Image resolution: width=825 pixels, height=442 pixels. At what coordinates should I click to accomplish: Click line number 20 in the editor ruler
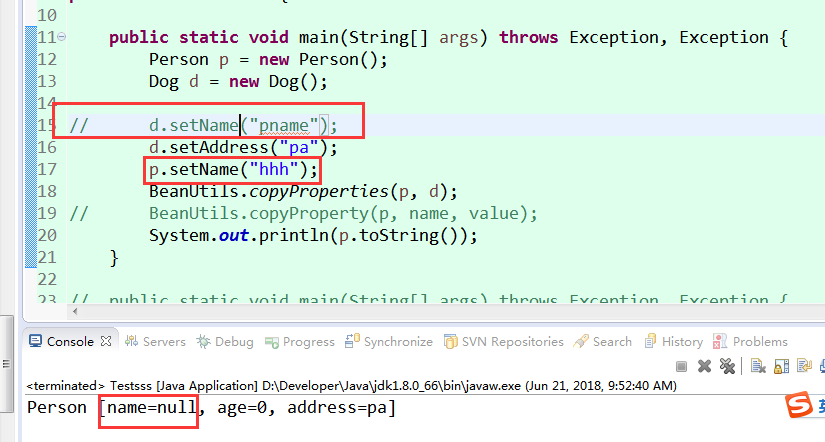(47, 235)
